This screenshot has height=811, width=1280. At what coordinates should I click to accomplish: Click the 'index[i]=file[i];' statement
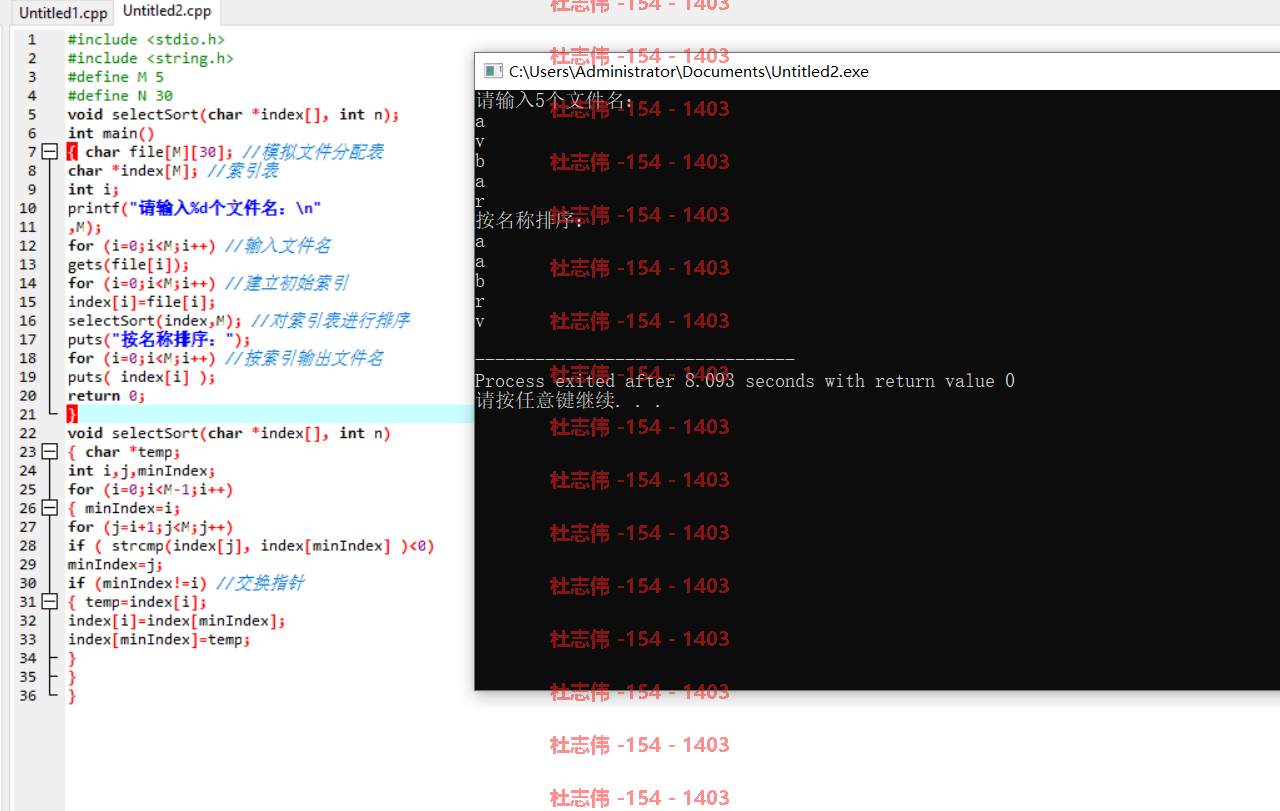pos(141,302)
